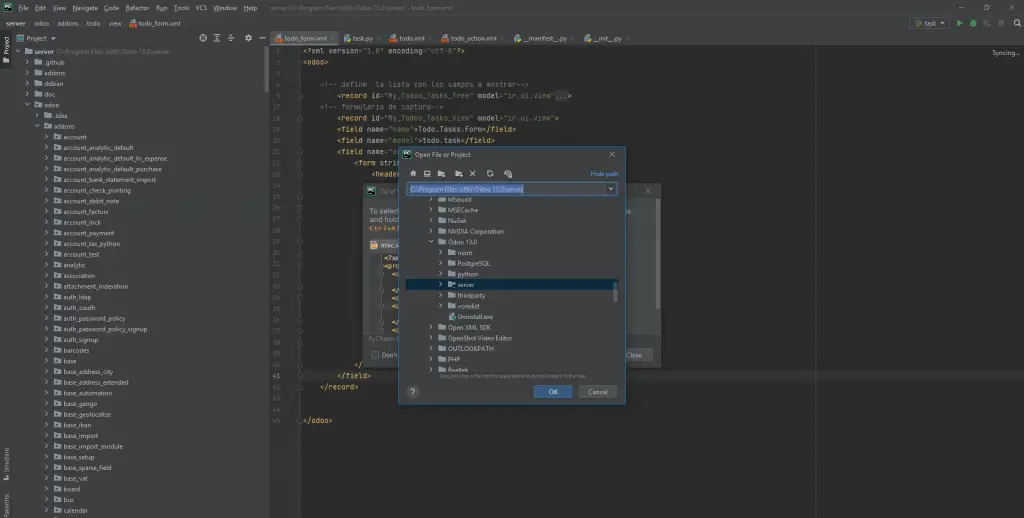Click the Debug bug icon in toolbar
Image resolution: width=1024 pixels, height=518 pixels.
click(x=973, y=23)
